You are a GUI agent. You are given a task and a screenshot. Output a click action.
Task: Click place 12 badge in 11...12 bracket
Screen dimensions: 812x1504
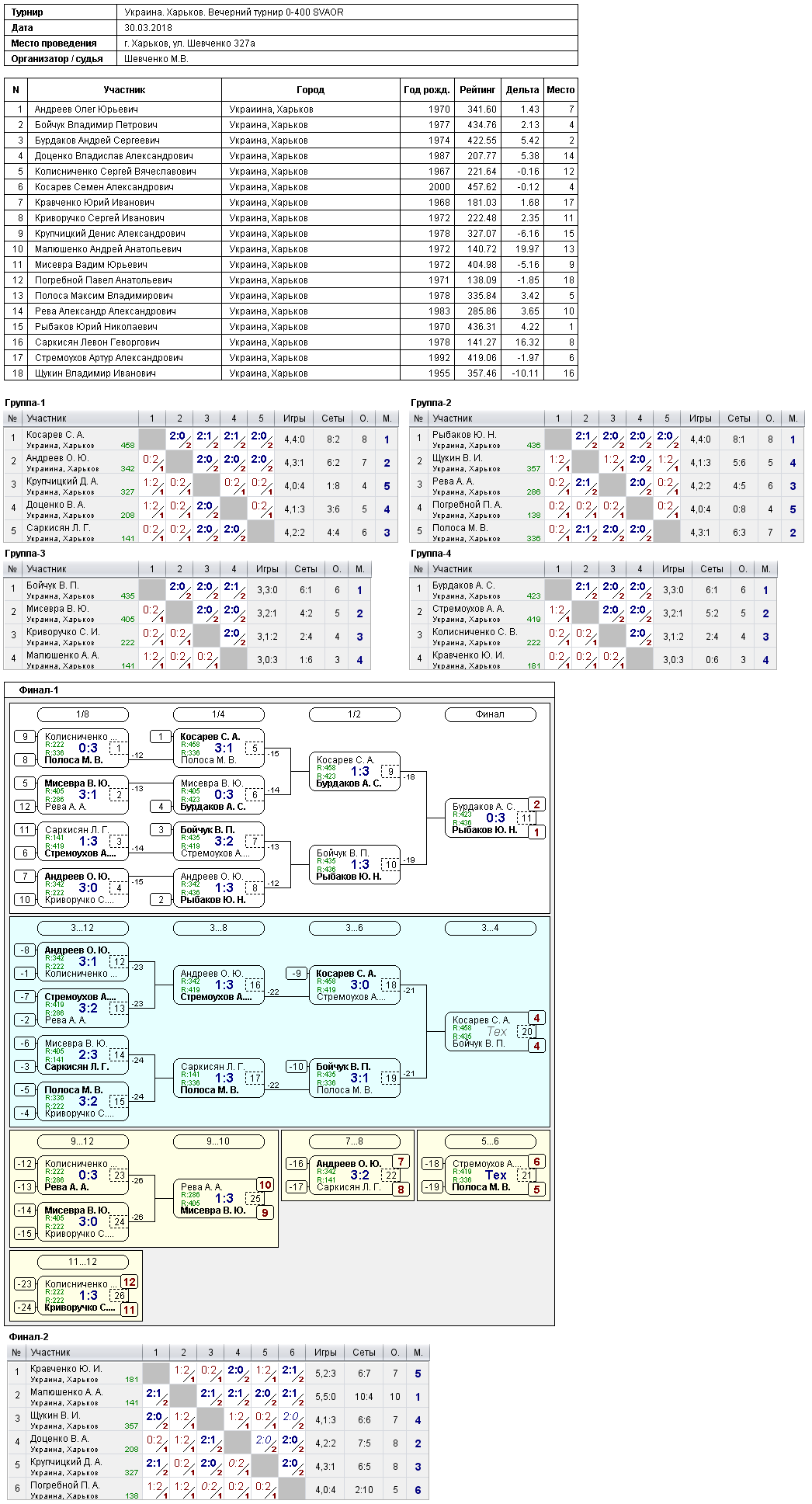click(129, 1282)
